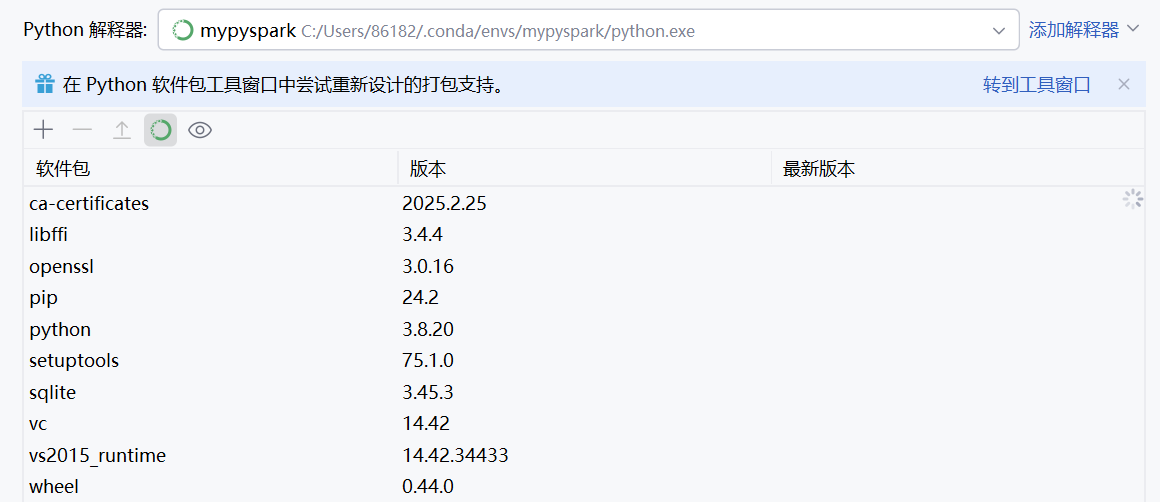Click version 2025.2.25 cell

tap(444, 203)
